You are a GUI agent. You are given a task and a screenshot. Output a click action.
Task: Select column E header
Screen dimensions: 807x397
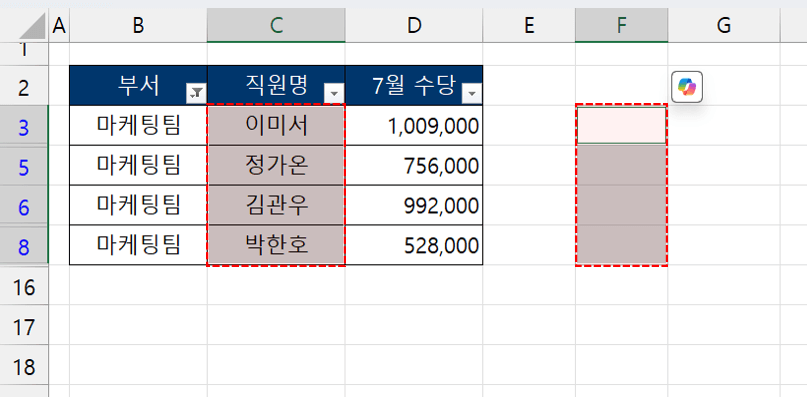click(529, 26)
